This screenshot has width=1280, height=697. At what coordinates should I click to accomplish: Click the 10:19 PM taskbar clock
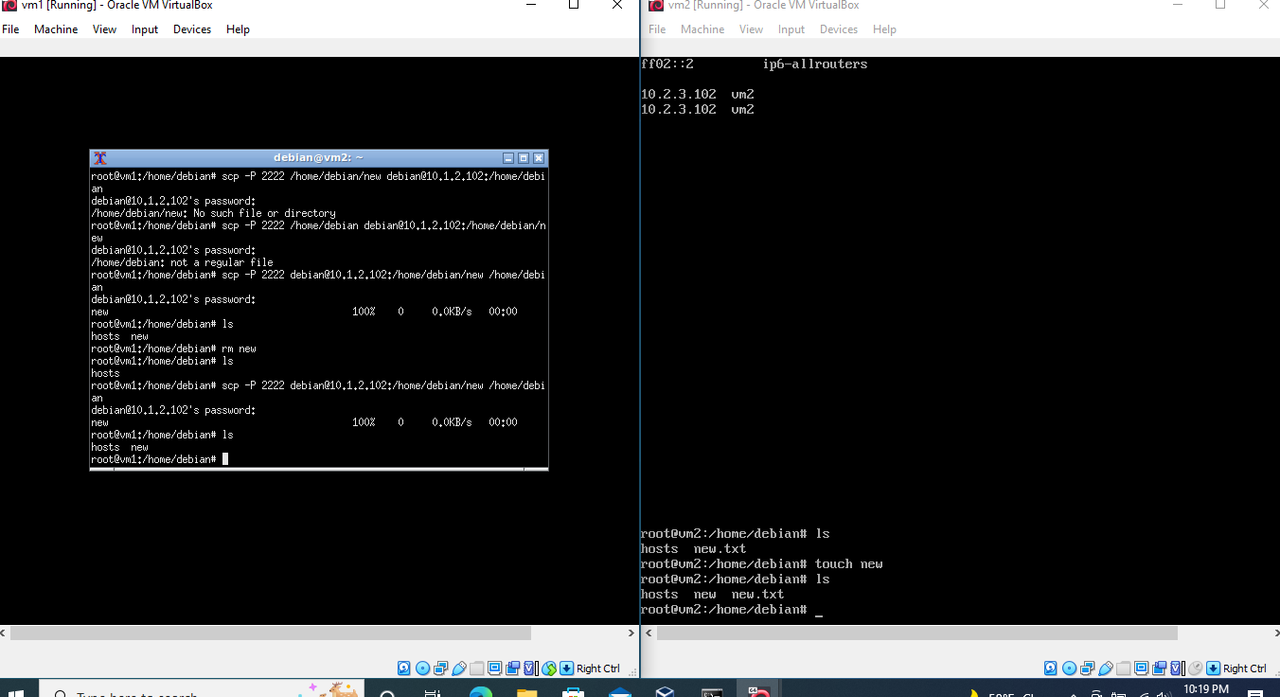(x=1205, y=690)
